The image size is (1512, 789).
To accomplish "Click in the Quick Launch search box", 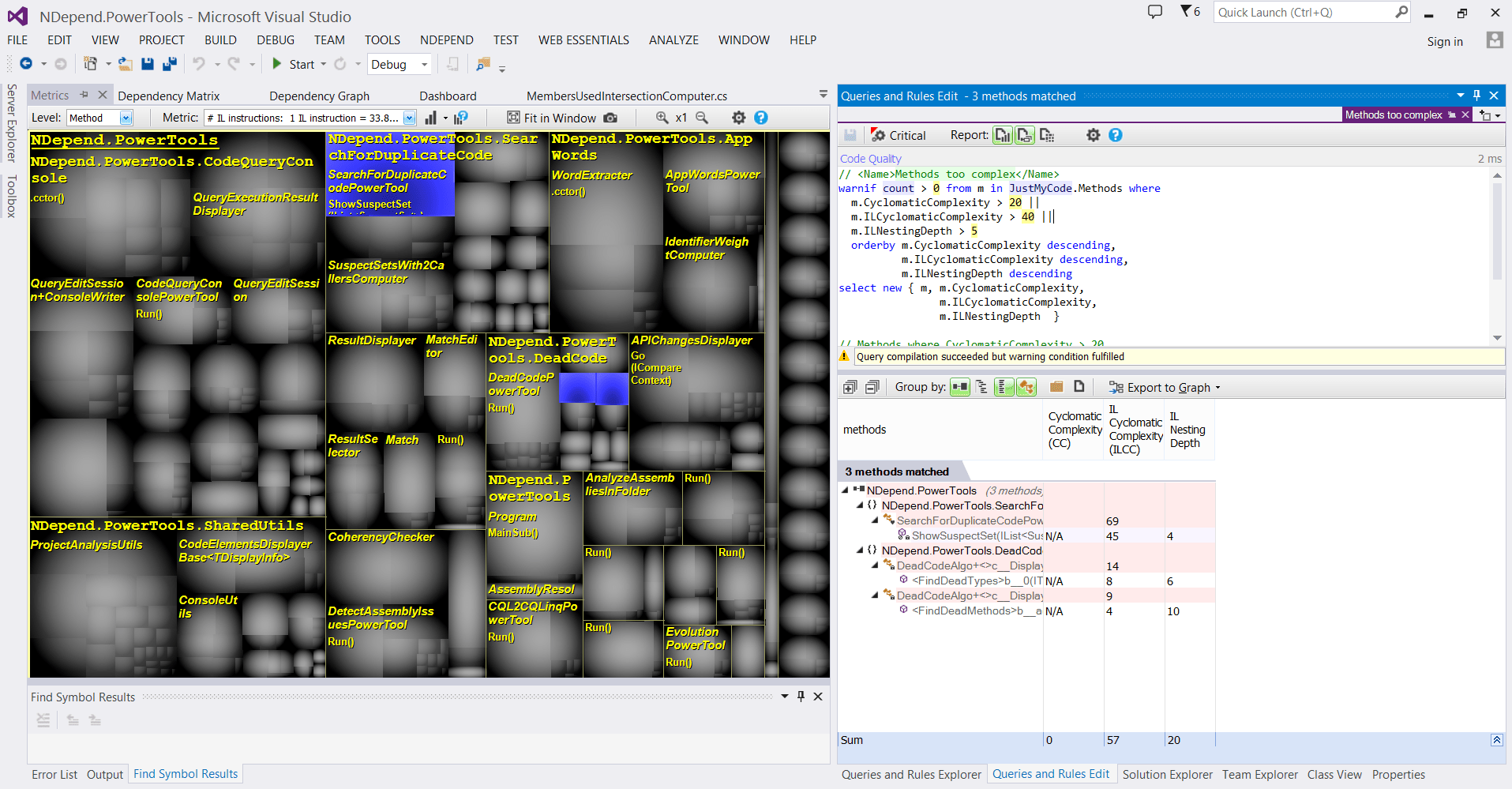I will tap(1303, 12).
